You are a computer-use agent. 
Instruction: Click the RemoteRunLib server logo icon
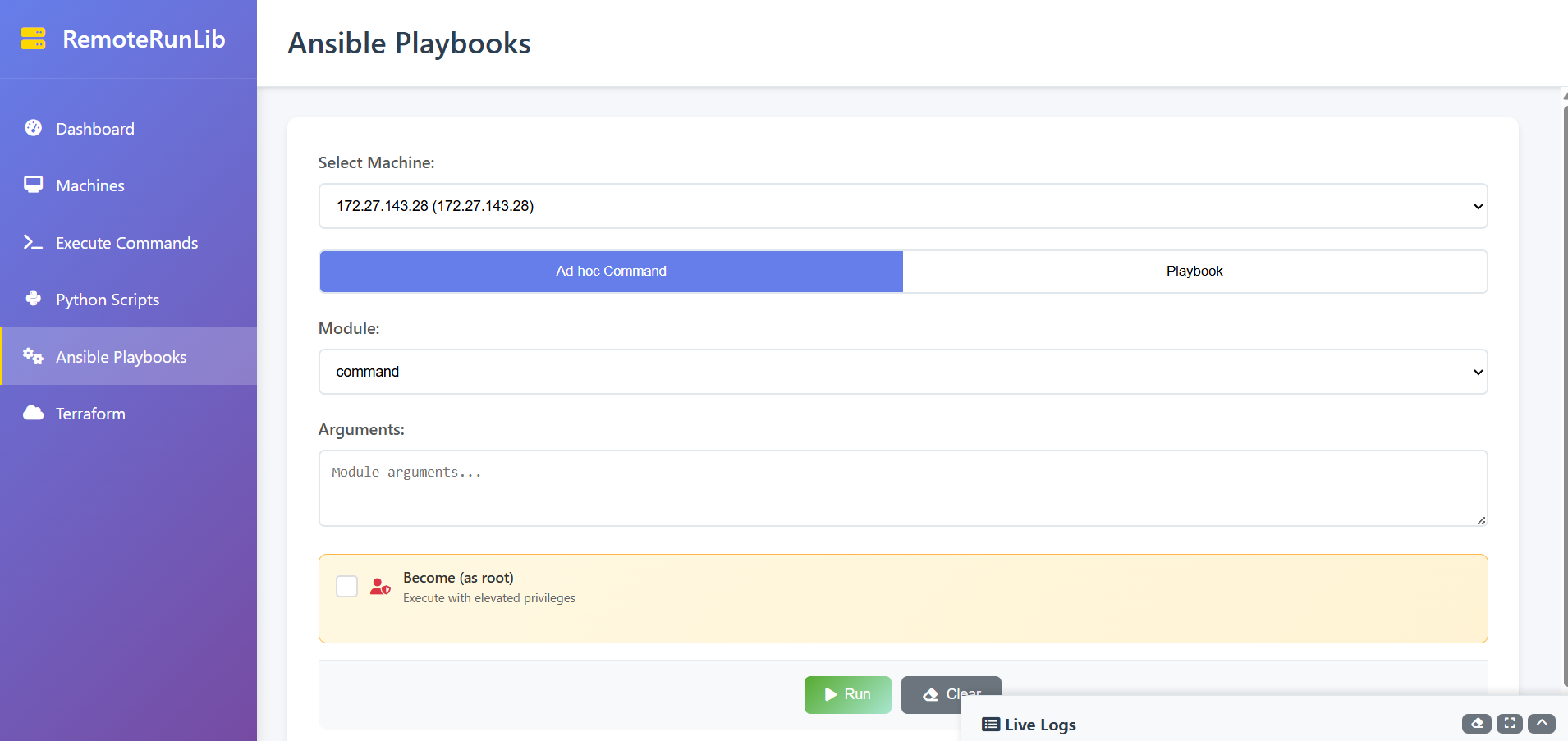tap(33, 39)
